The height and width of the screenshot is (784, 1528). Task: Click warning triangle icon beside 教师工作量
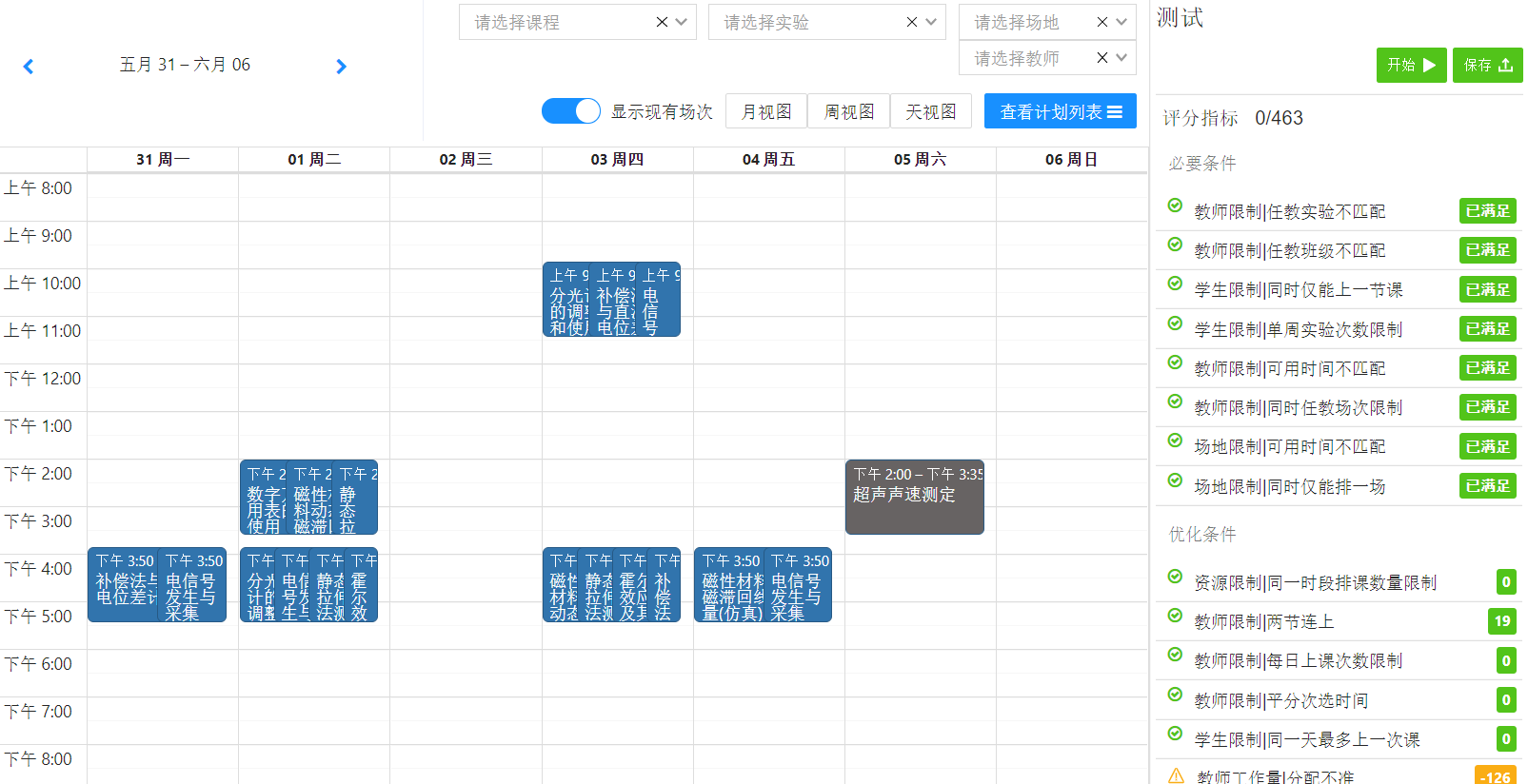click(x=1176, y=775)
